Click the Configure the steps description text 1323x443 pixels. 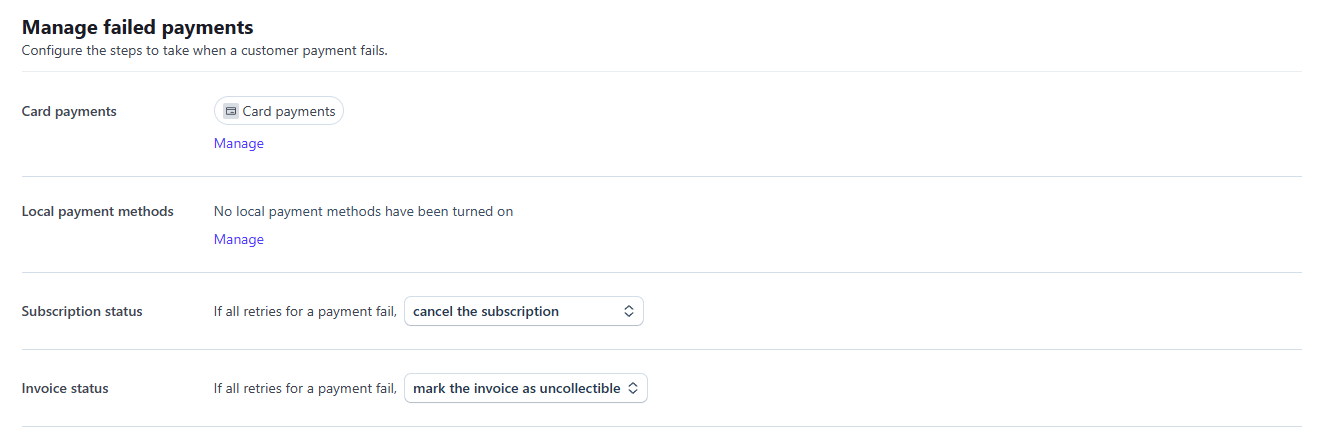point(205,50)
